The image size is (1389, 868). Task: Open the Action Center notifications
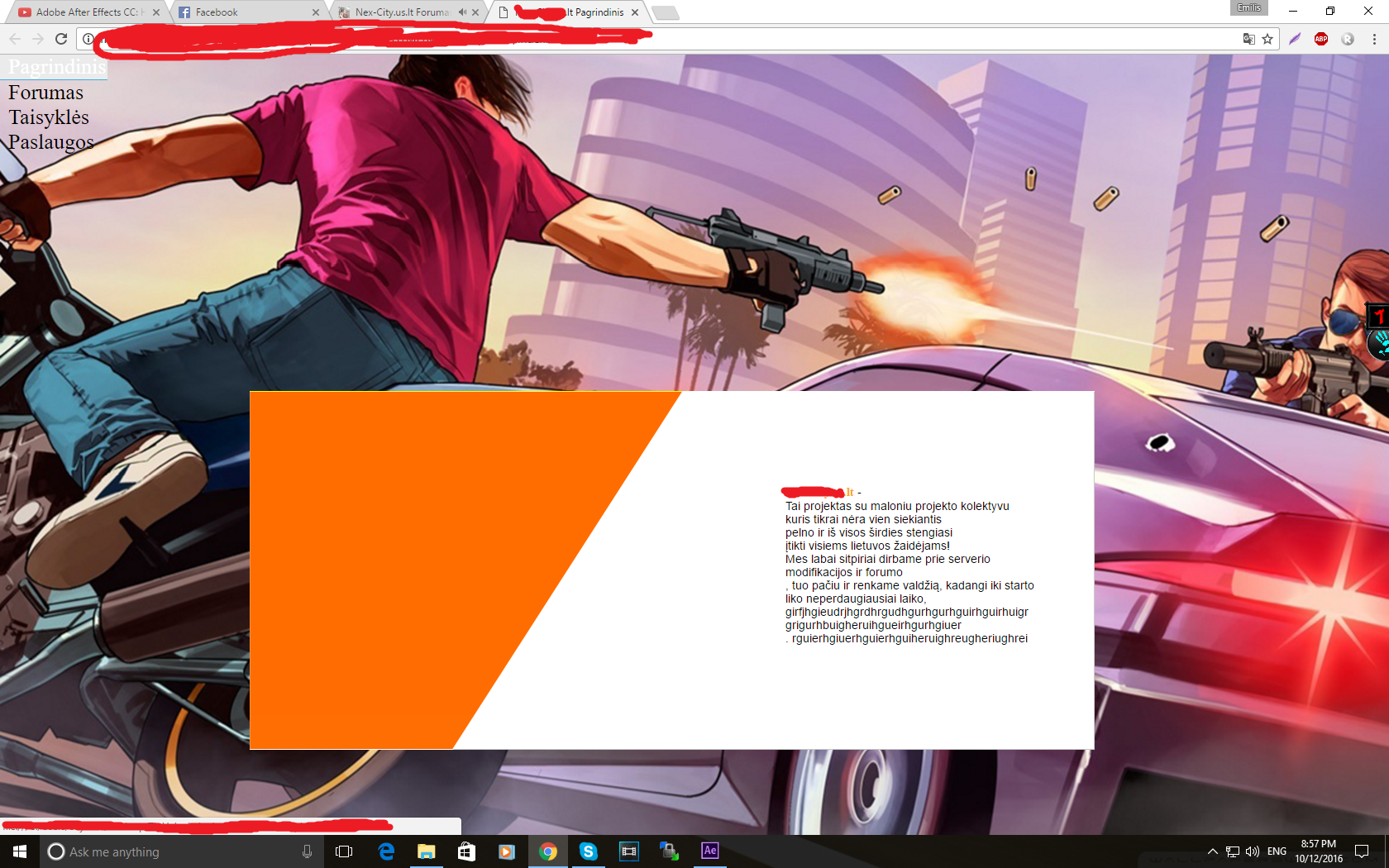click(x=1362, y=851)
